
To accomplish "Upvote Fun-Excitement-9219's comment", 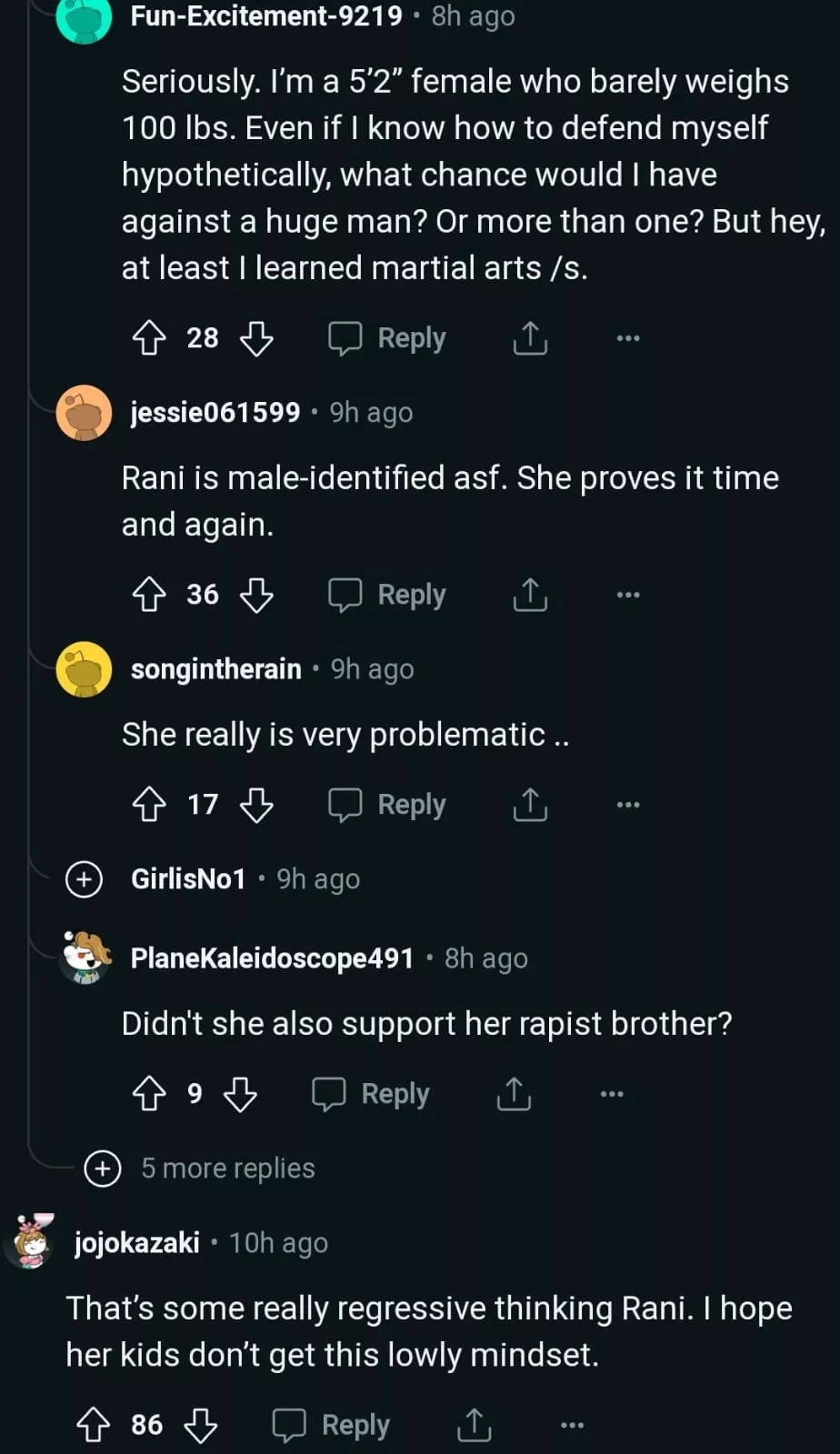I will pos(149,338).
